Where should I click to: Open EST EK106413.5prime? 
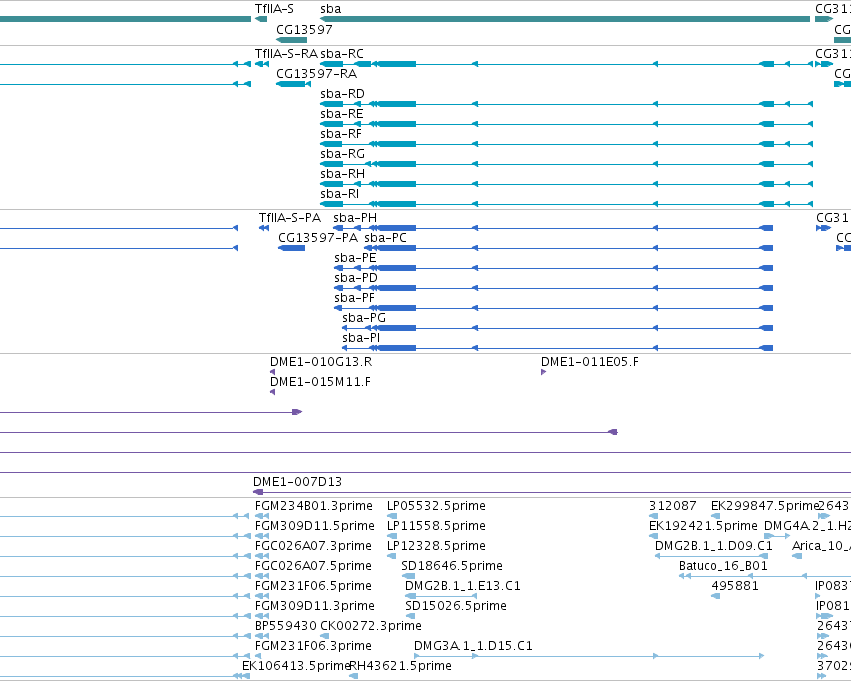[295, 666]
